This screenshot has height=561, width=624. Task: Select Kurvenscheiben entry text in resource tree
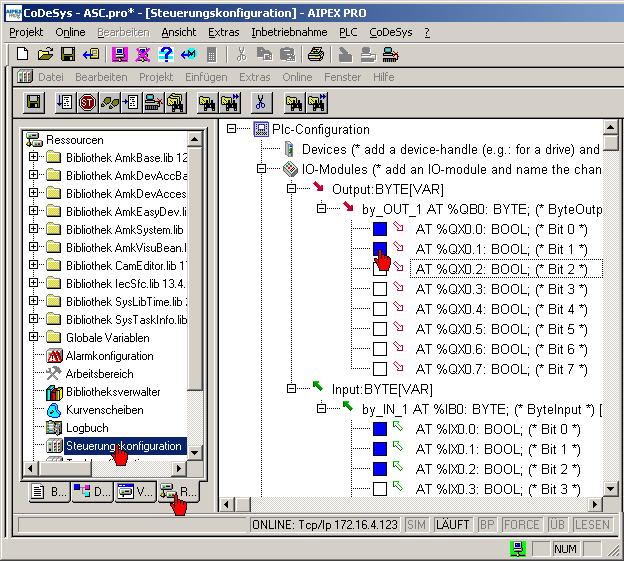coord(105,410)
